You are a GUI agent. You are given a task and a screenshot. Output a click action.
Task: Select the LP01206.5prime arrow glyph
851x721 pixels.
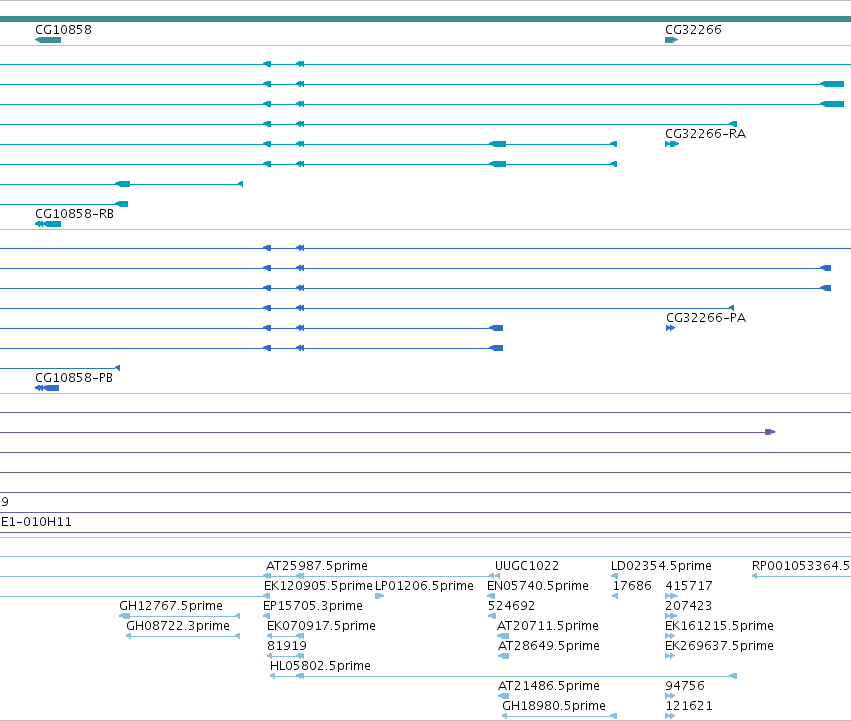380,596
